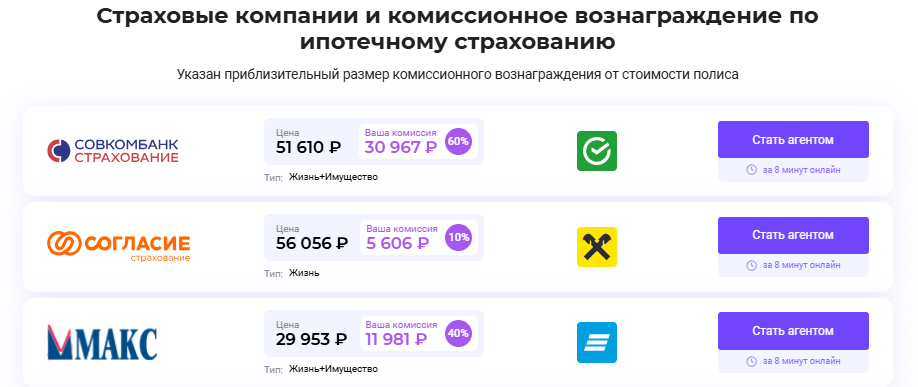Open the Soglasie Strakhovanie logo

(x=119, y=246)
